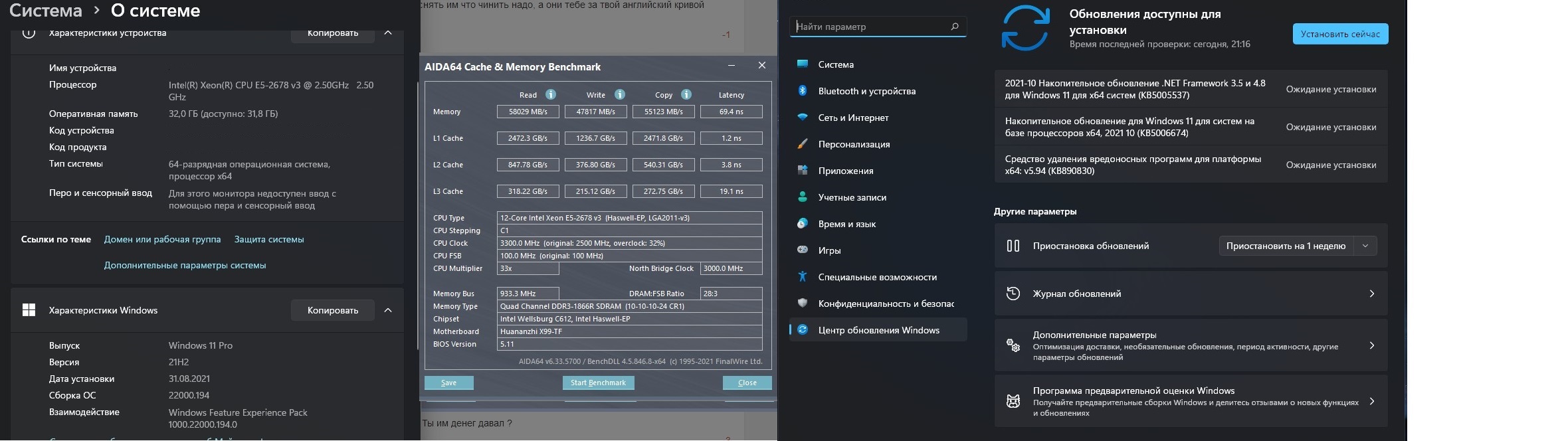1568x441 pixels.
Task: Click the Конфиденциальность shield icon
Action: (x=803, y=303)
